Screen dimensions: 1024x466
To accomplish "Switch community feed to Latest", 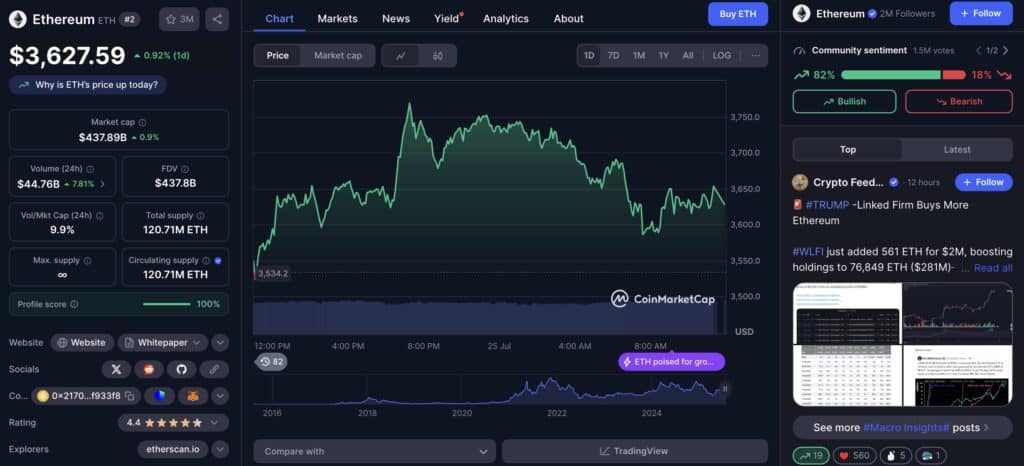I will [x=957, y=149].
